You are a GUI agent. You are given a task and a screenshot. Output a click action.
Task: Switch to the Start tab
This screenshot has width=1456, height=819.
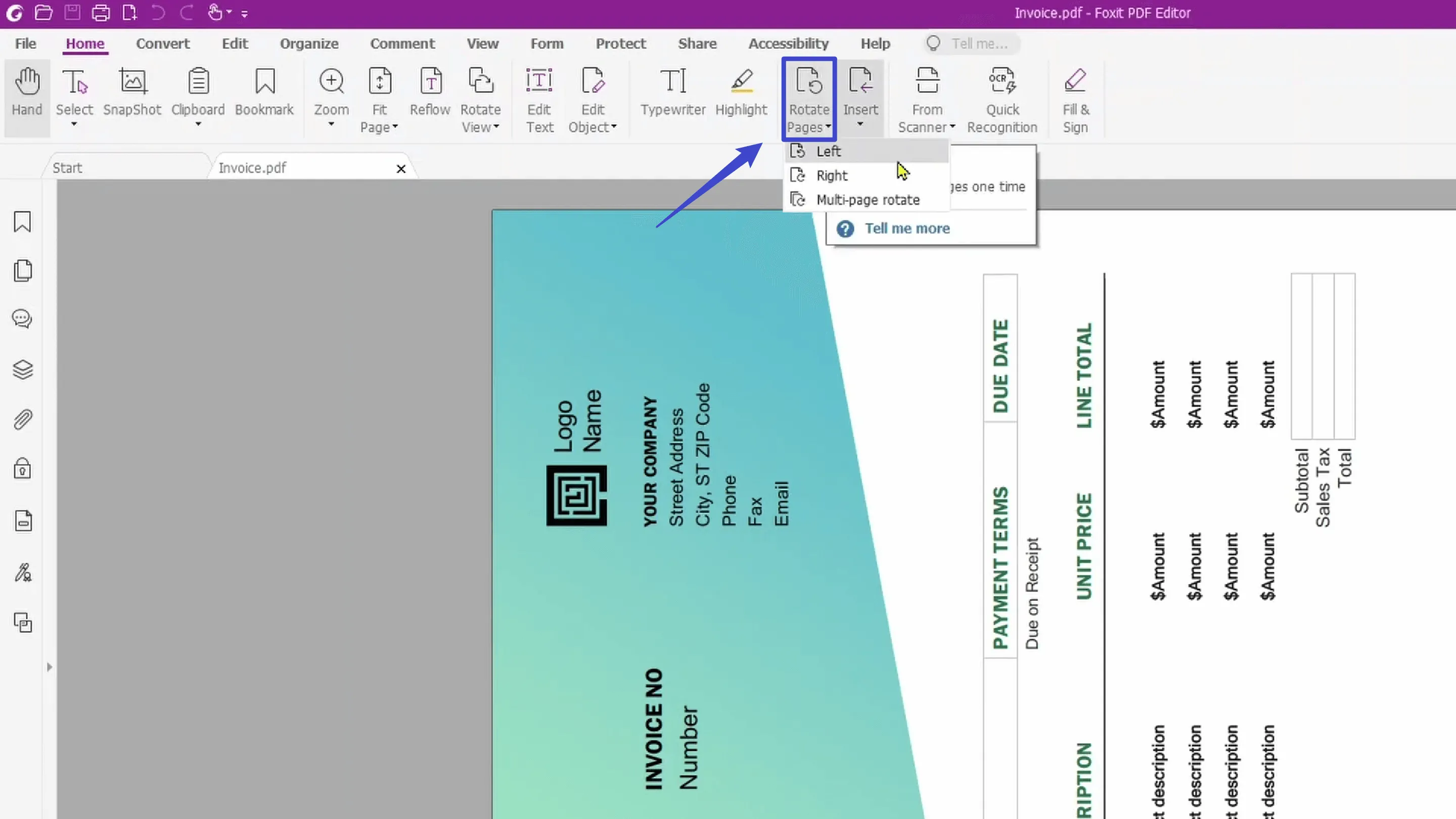coord(68,167)
